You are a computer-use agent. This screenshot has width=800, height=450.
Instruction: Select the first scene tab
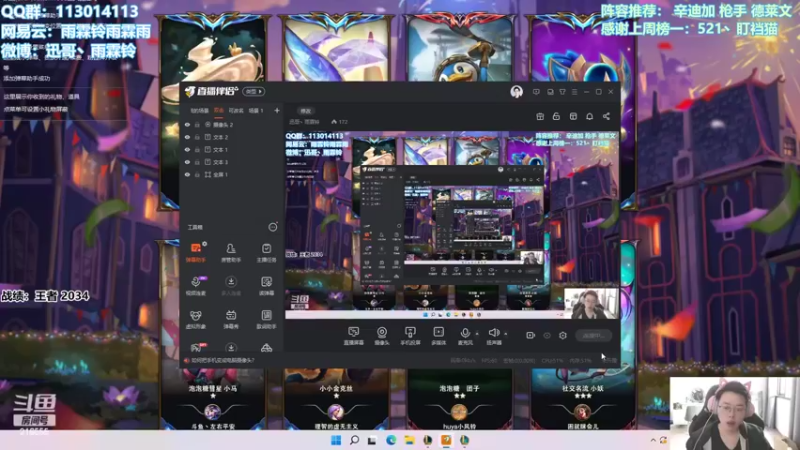pos(199,111)
